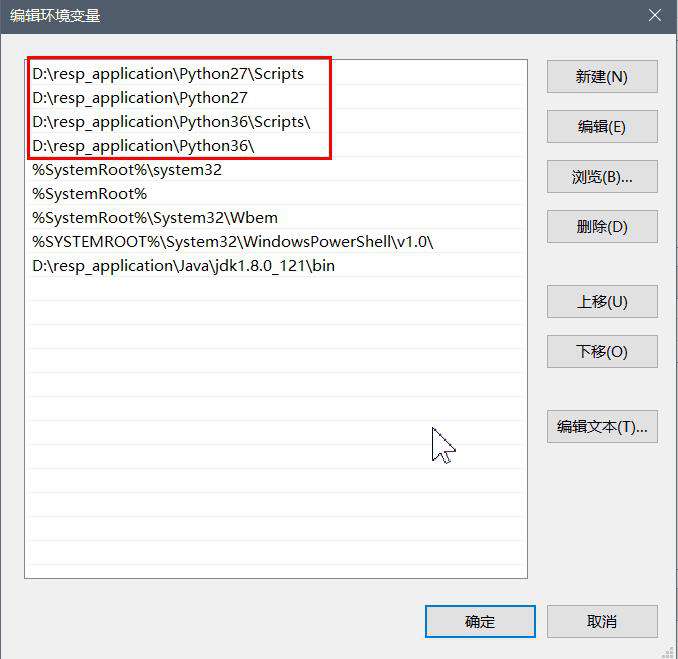Move entry down with 下移(O)

pyautogui.click(x=602, y=351)
